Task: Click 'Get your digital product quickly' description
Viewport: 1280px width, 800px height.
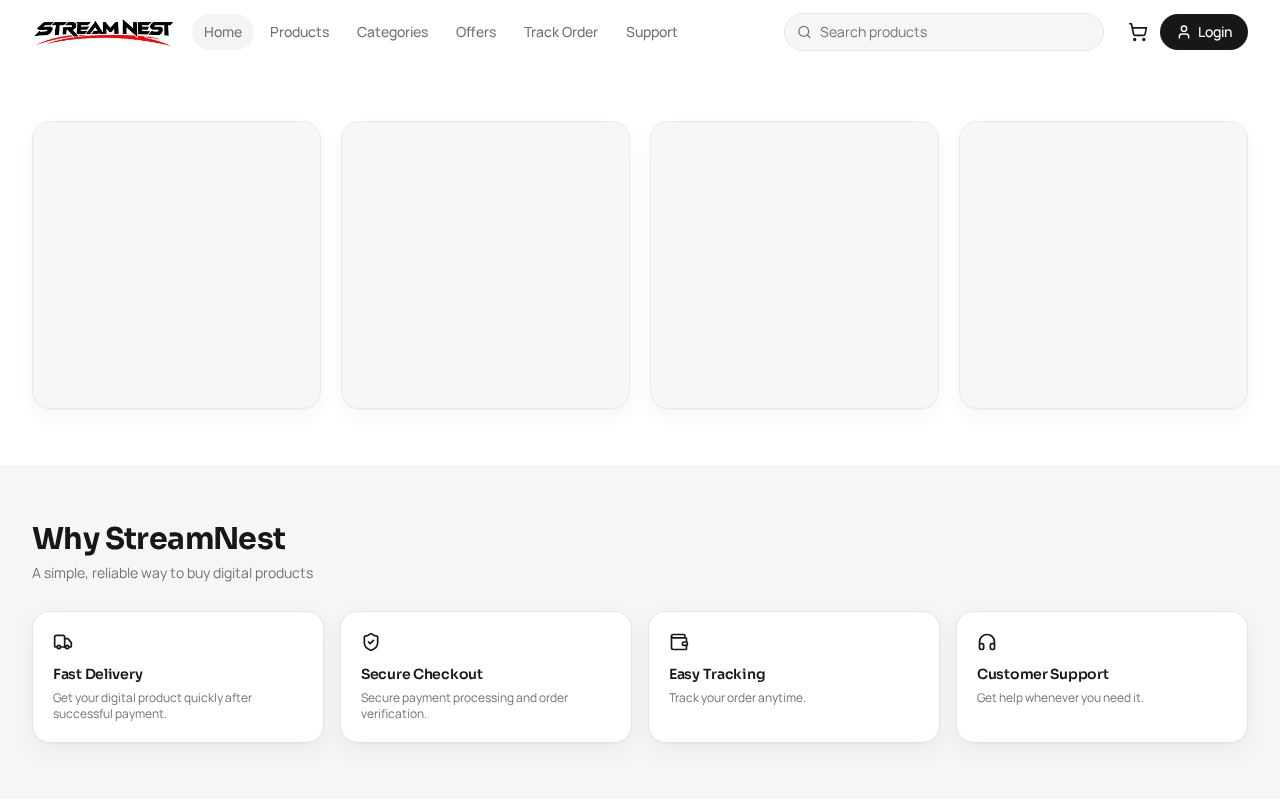Action: coord(153,705)
